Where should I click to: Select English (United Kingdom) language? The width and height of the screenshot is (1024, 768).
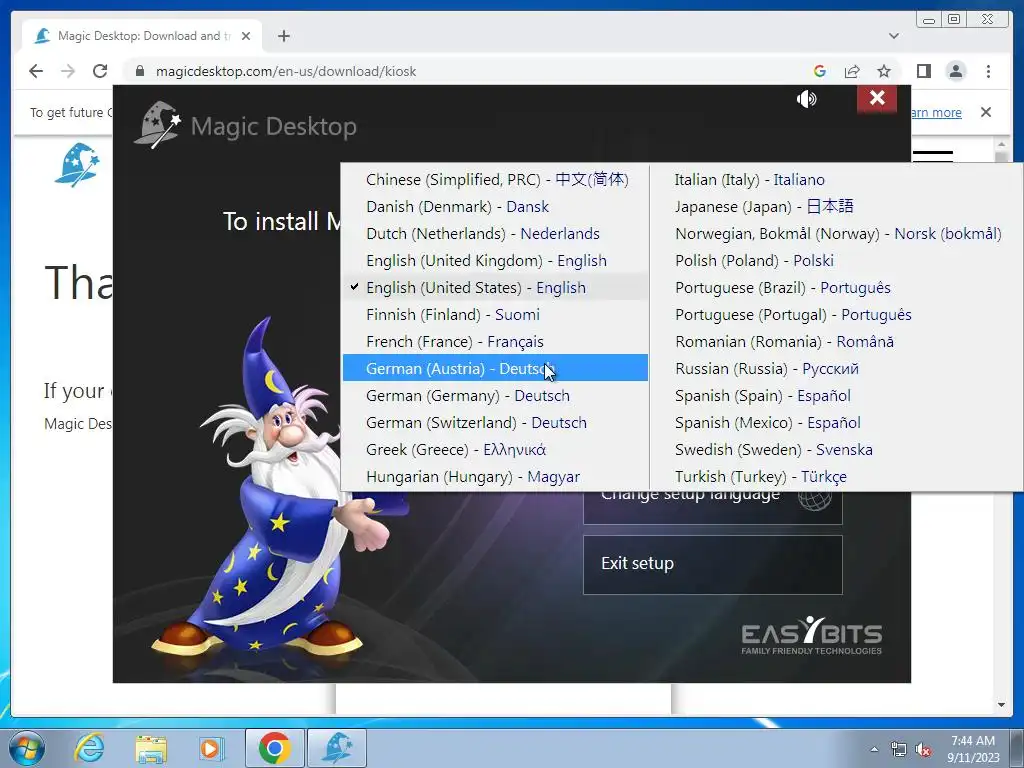tap(496, 261)
